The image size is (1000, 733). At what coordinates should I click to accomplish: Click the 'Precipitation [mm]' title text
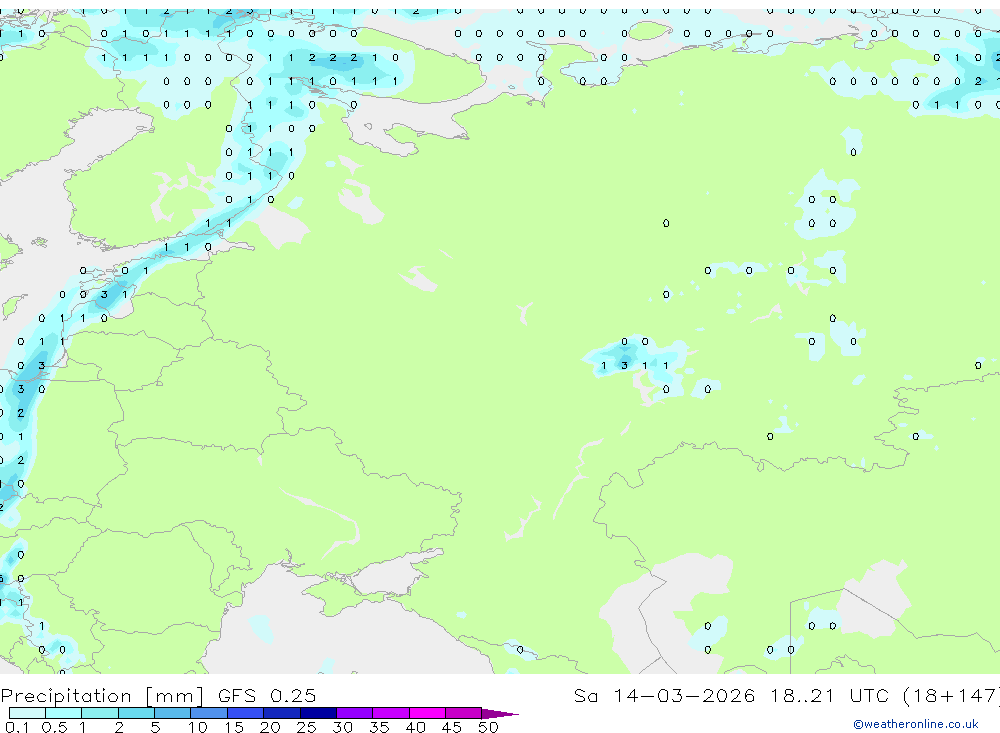[x=102, y=695]
